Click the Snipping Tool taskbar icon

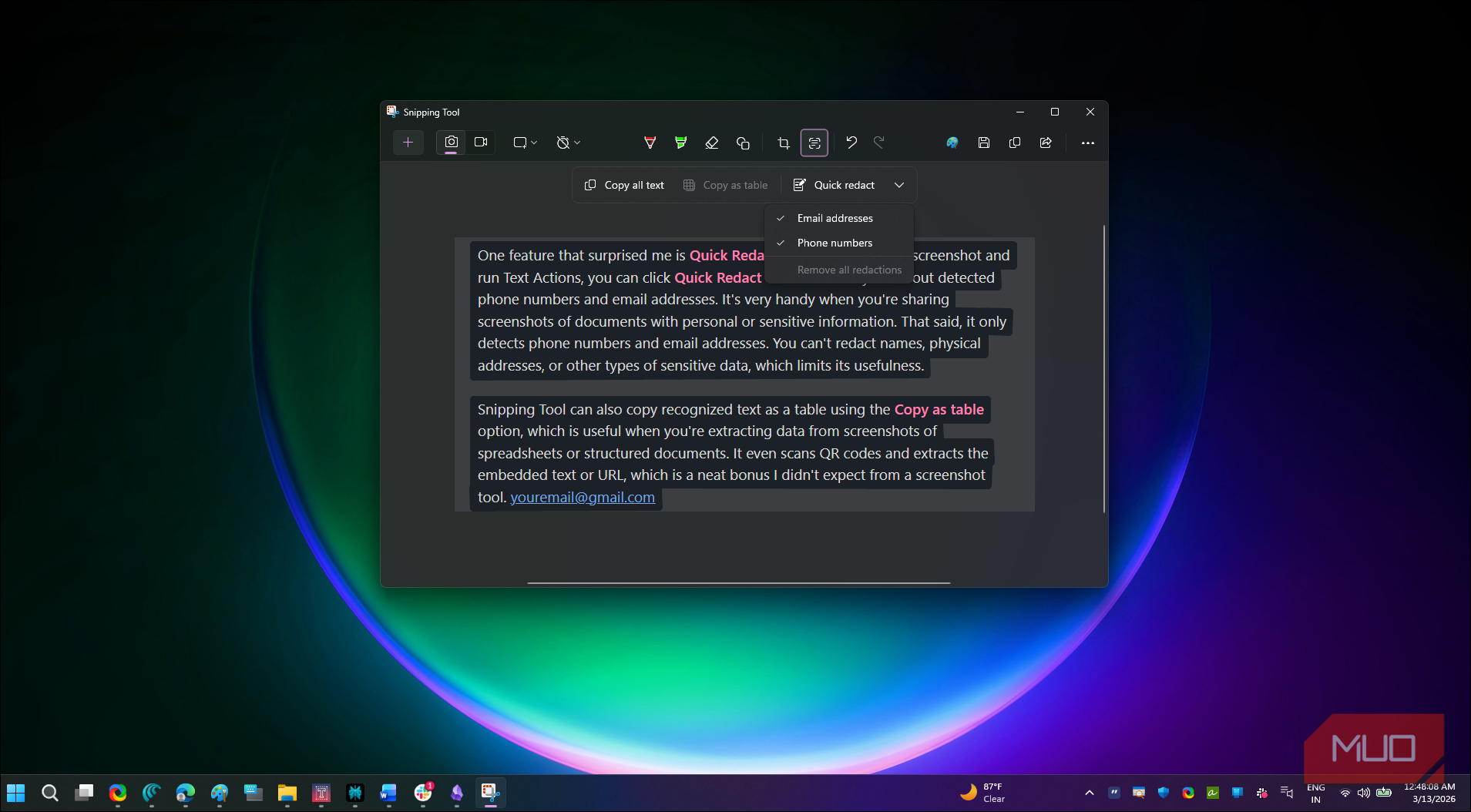click(x=490, y=793)
